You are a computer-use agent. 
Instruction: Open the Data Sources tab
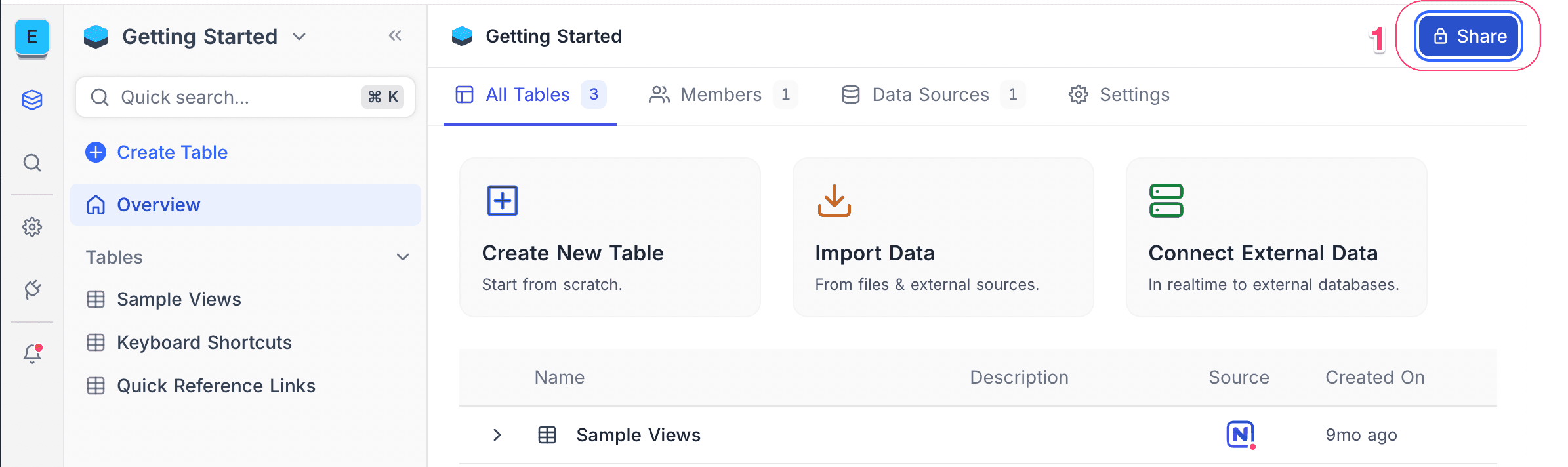coord(930,95)
